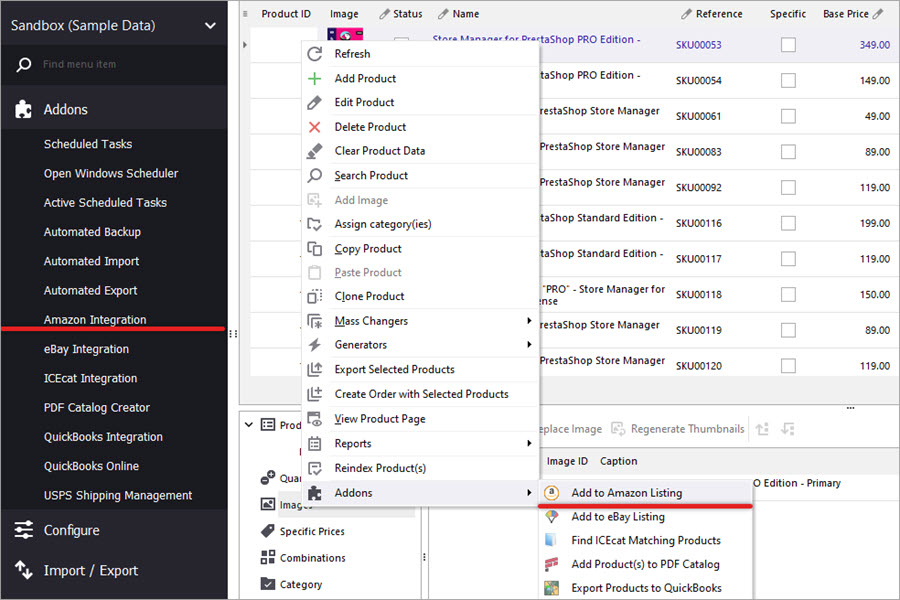Image resolution: width=900 pixels, height=600 pixels.
Task: Click the Amazon logo icon in the submenu
Action: (x=551, y=493)
